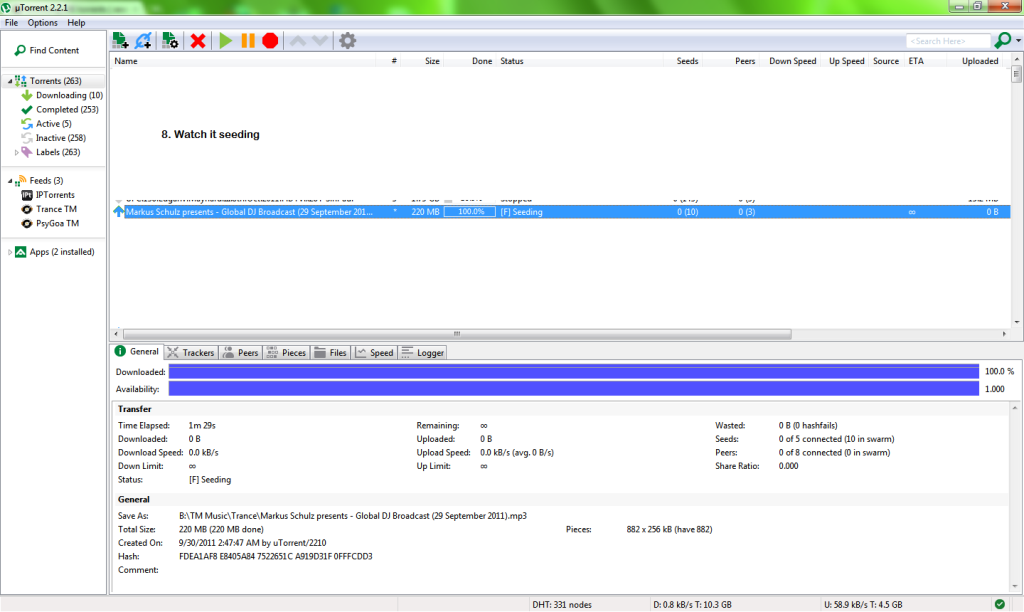Select Apps (2 installed) in the sidebar
Viewport: 1024px width, 612px height.
pyautogui.click(x=62, y=252)
